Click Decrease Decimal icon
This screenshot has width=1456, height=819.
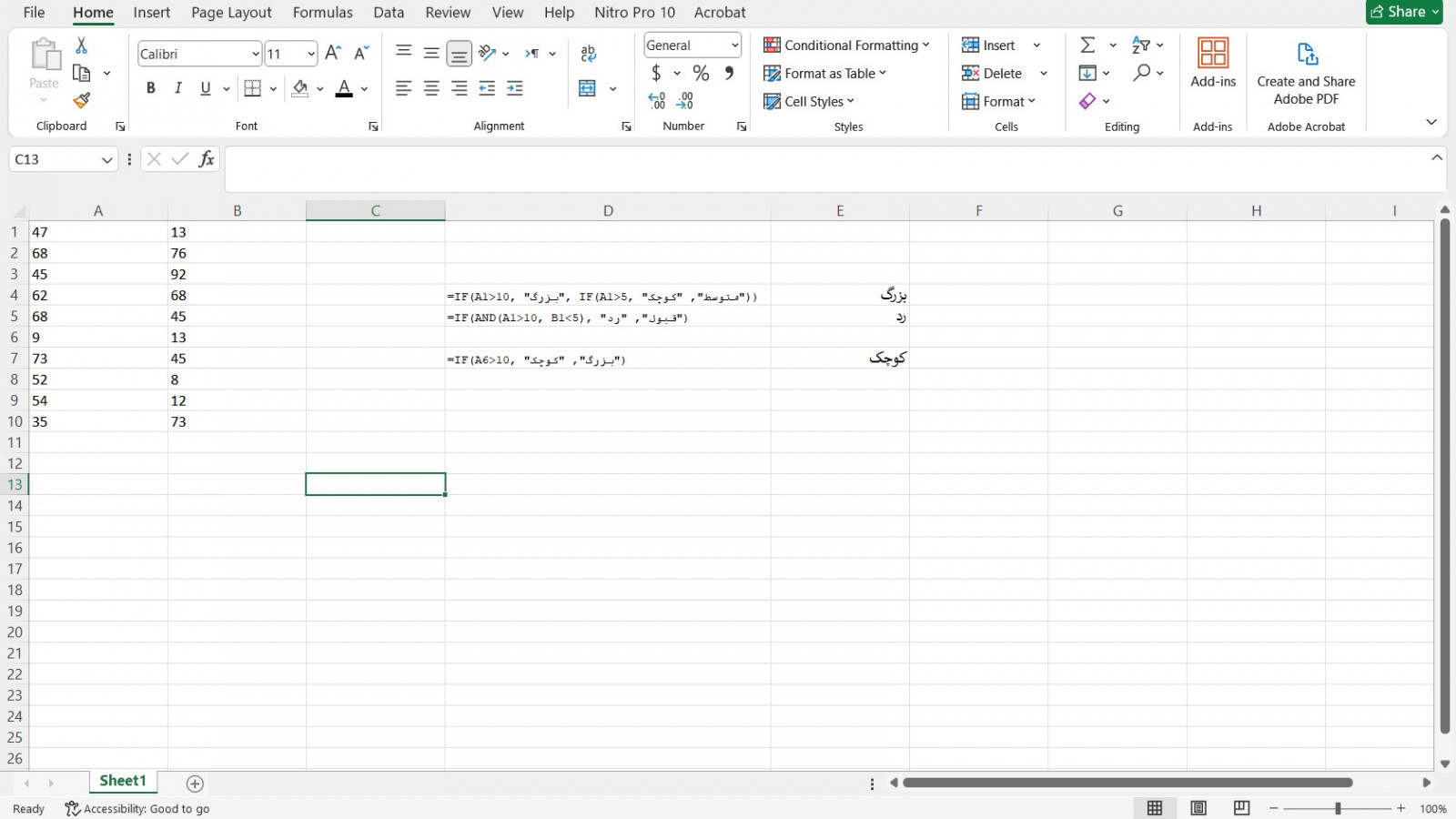[x=685, y=101]
